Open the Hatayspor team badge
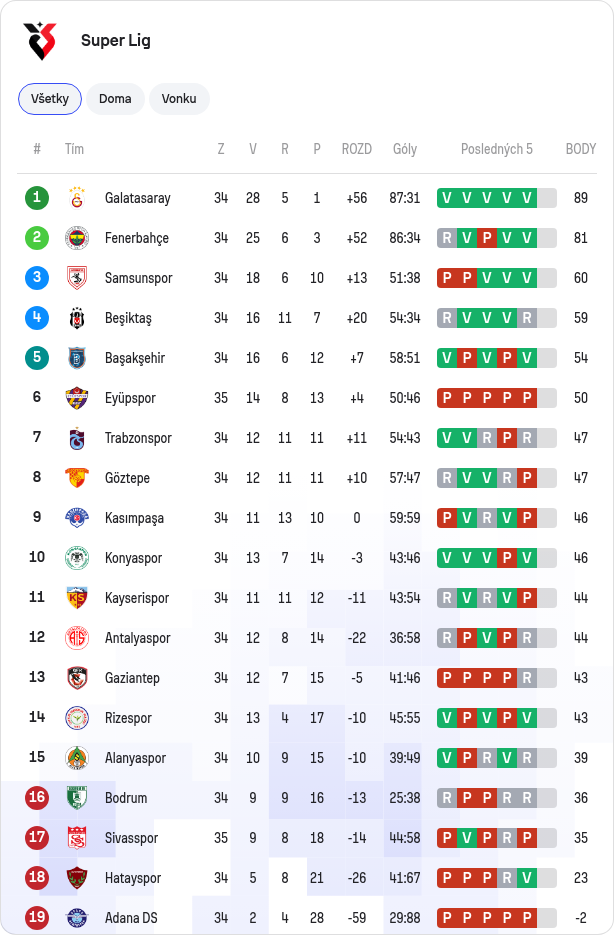This screenshot has width=614, height=935. point(77,878)
